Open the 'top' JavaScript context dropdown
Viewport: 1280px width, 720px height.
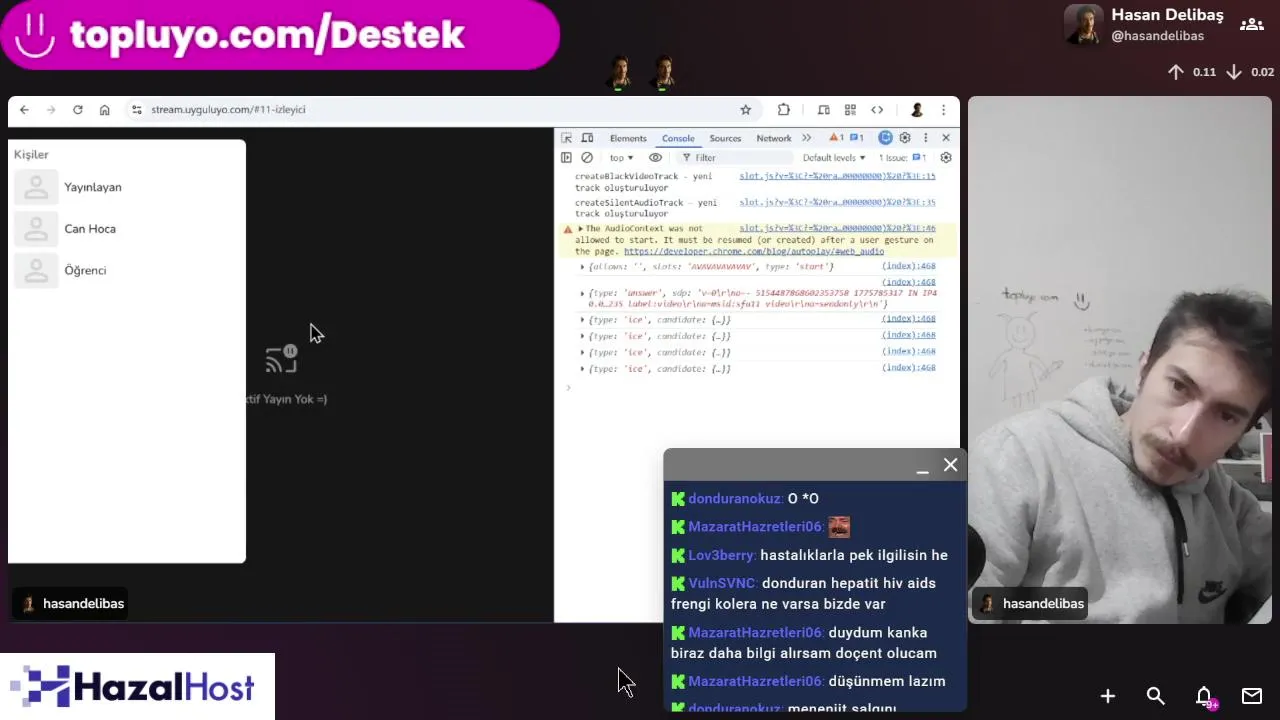(621, 158)
